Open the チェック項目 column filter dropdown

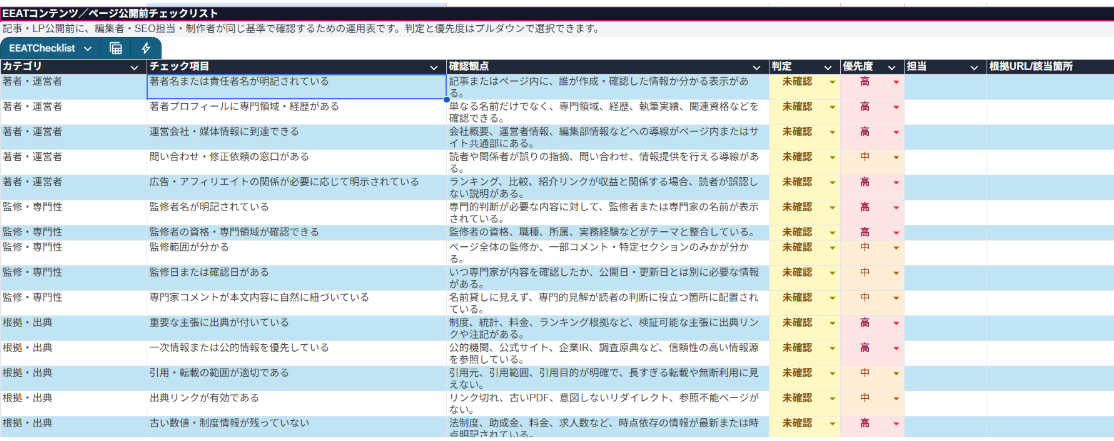pyautogui.click(x=435, y=67)
